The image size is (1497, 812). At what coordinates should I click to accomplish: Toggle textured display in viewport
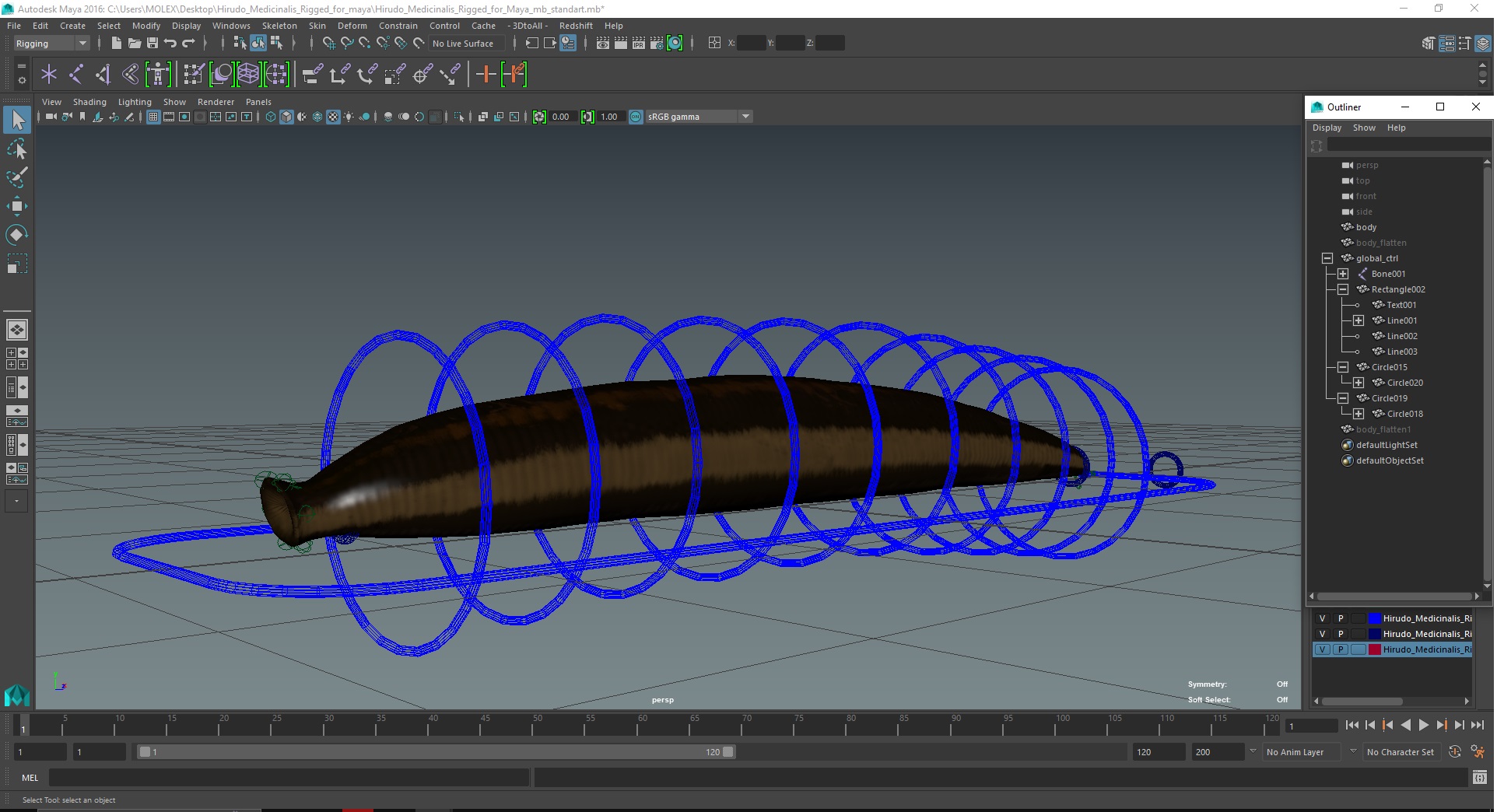click(333, 117)
